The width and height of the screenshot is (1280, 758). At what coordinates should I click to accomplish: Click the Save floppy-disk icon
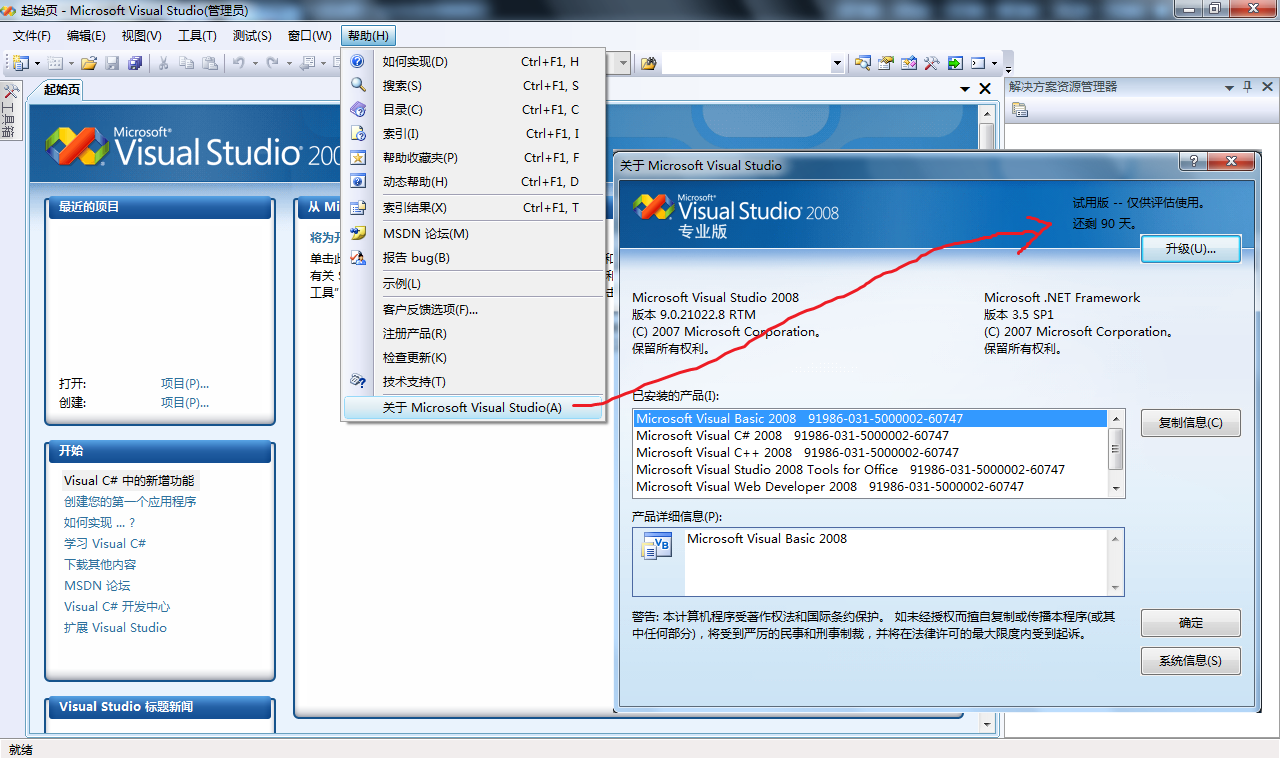pyautogui.click(x=112, y=63)
